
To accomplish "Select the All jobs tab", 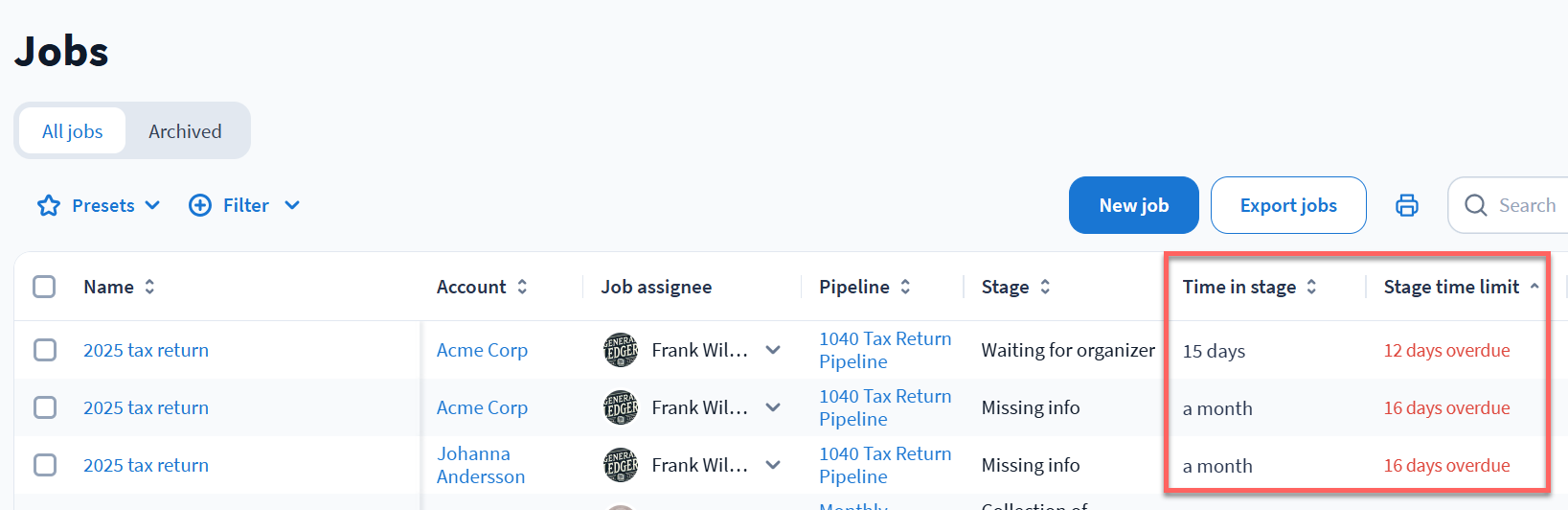I will [73, 131].
